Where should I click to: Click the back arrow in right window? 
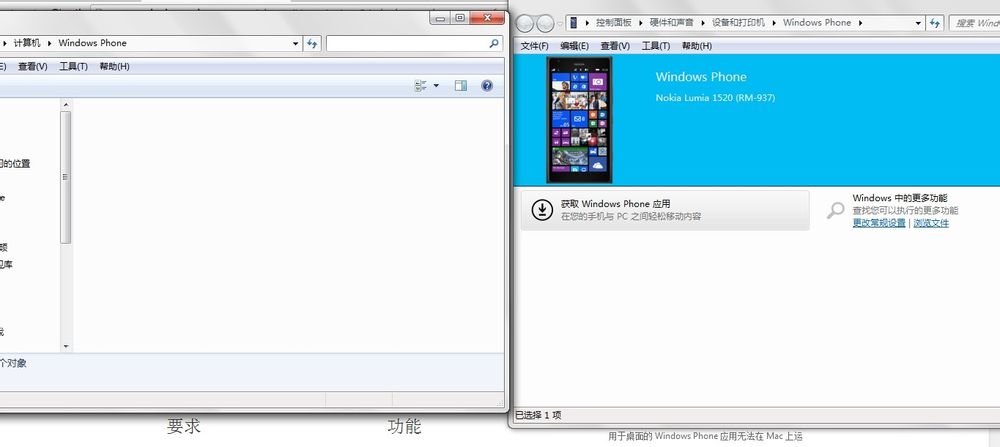tap(525, 23)
